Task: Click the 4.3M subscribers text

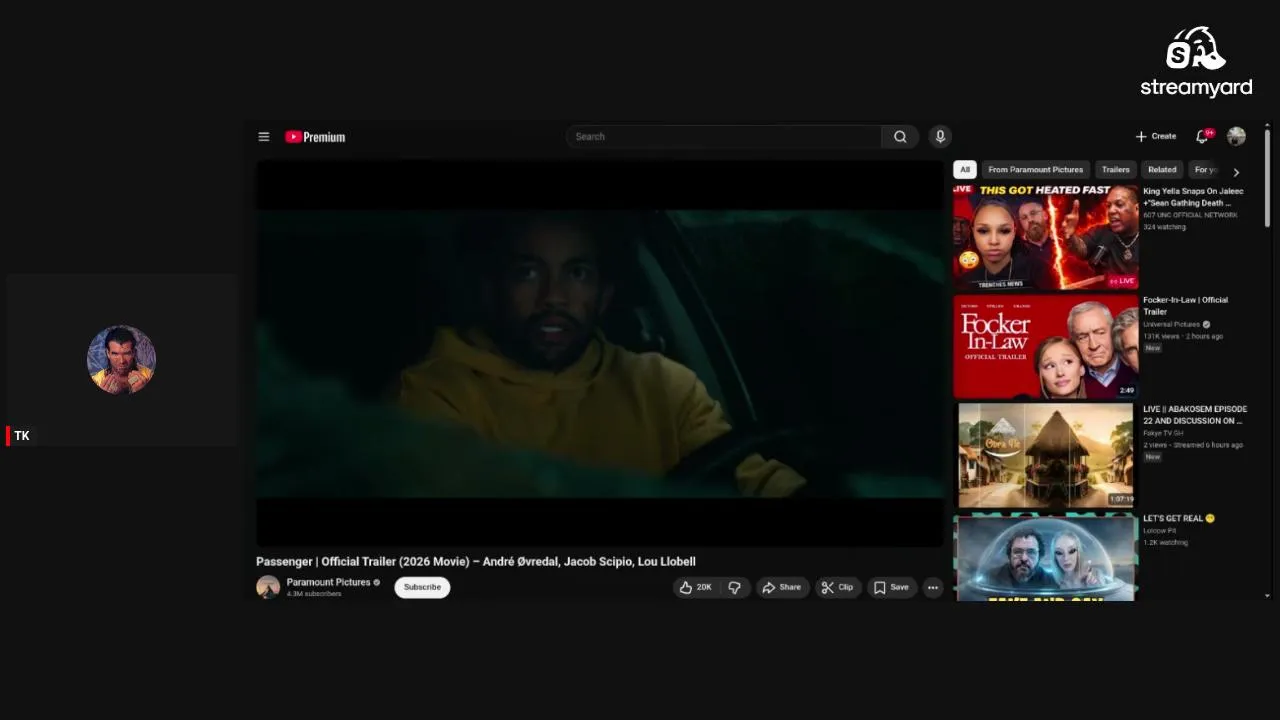Action: click(x=314, y=594)
